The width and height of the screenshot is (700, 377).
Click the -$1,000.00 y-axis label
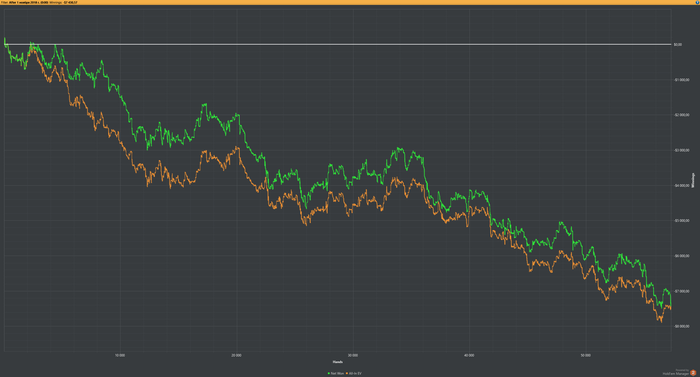coord(682,80)
